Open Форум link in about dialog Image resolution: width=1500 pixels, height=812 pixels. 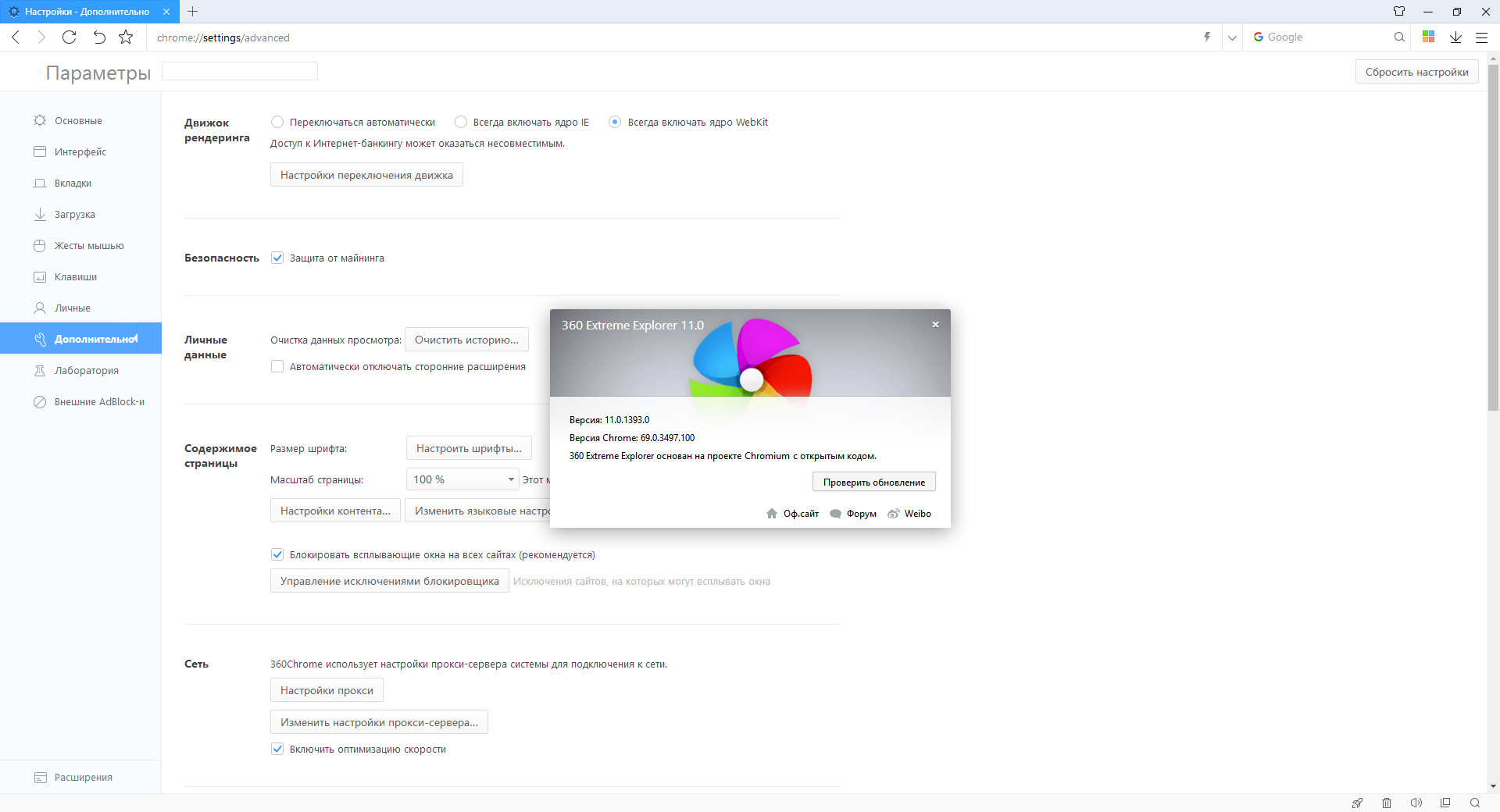853,514
